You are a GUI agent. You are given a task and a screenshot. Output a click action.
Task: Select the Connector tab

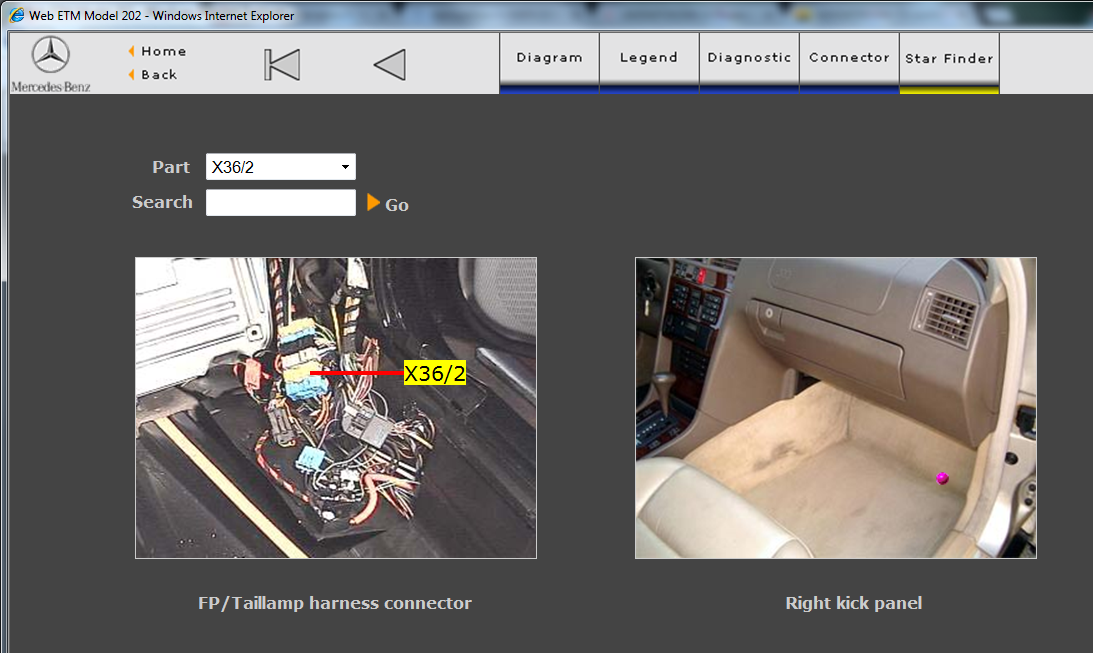click(x=849, y=63)
